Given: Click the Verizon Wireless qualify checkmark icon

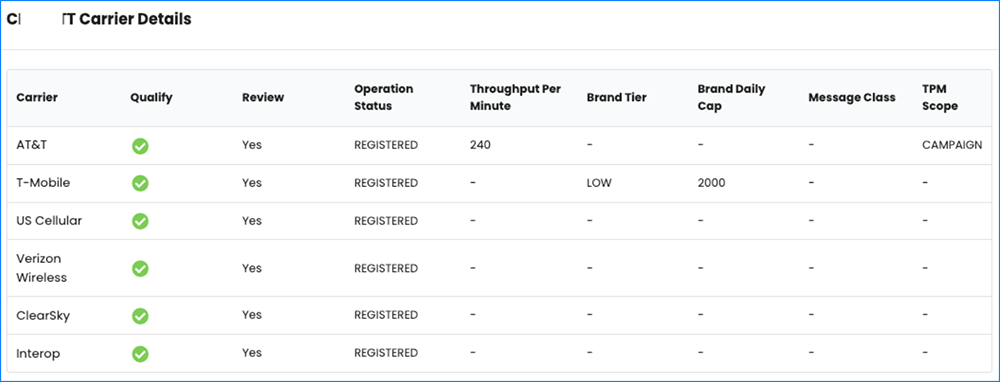Looking at the screenshot, I should (x=140, y=268).
